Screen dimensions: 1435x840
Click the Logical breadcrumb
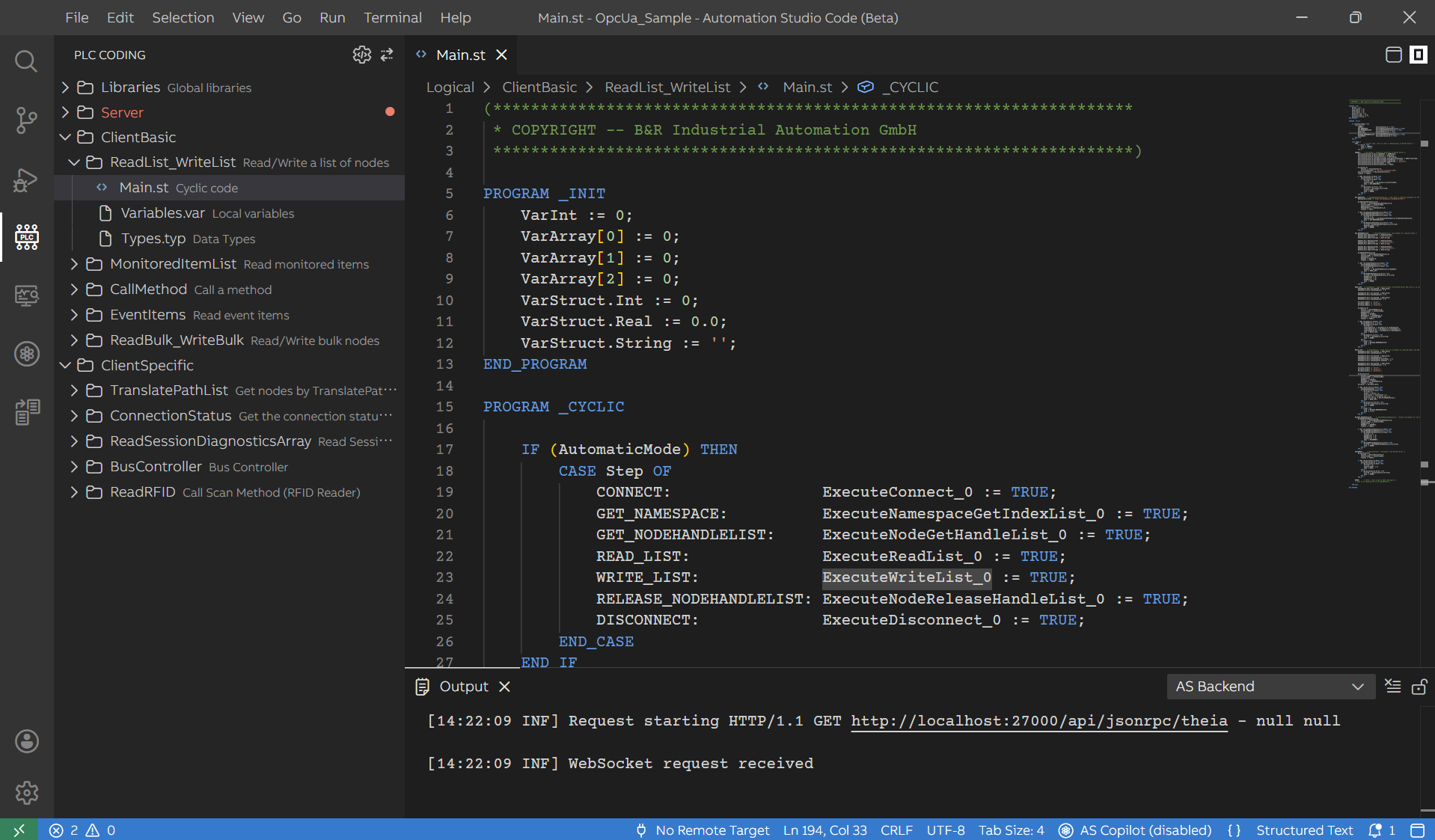pos(450,87)
